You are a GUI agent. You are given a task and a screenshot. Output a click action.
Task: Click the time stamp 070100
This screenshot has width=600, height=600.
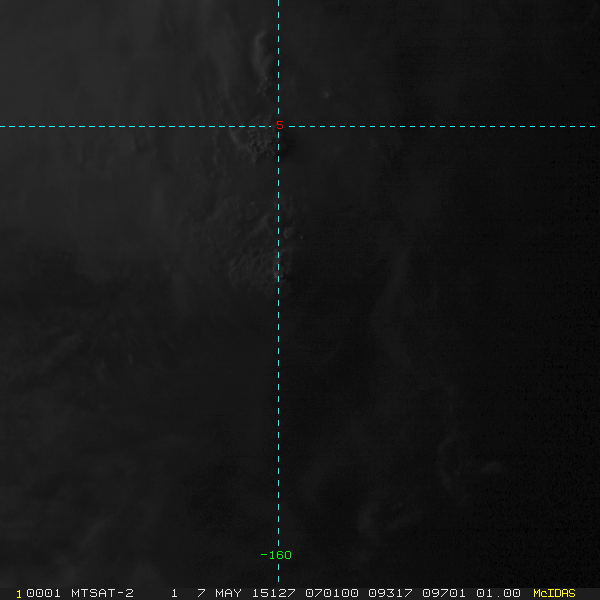tap(332, 593)
